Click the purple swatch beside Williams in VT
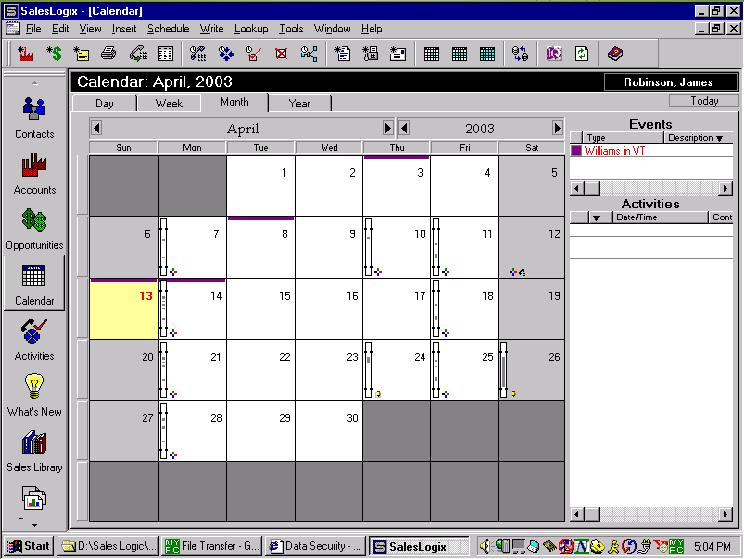The image size is (744, 559). click(576, 151)
